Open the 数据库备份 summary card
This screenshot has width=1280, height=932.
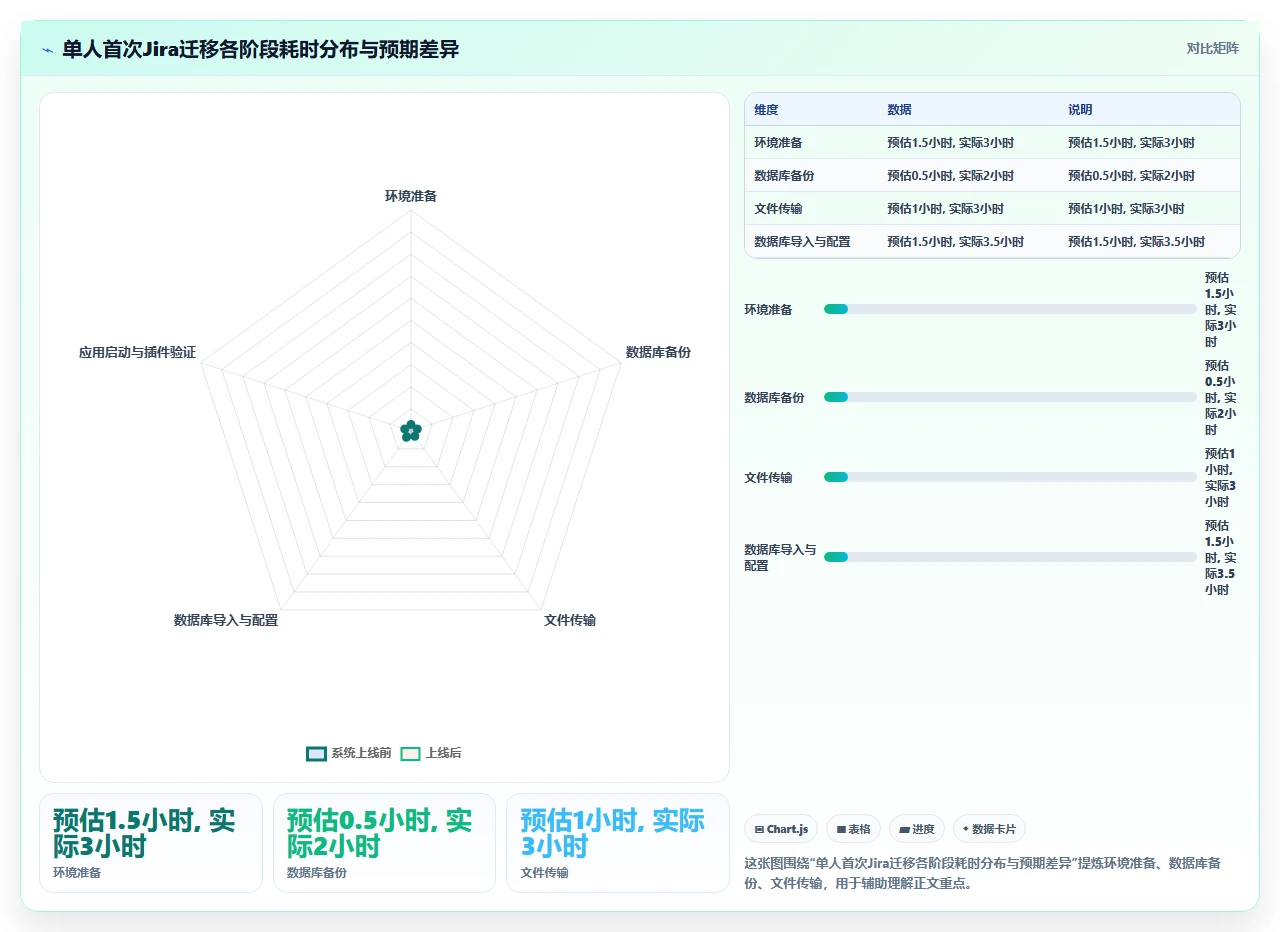[384, 842]
